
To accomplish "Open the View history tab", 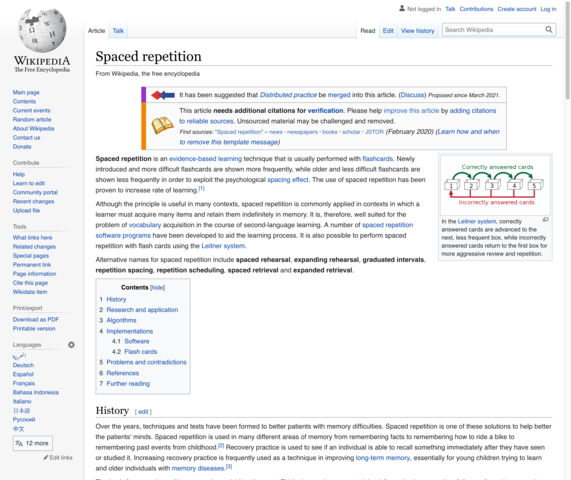I will pyautogui.click(x=418, y=31).
